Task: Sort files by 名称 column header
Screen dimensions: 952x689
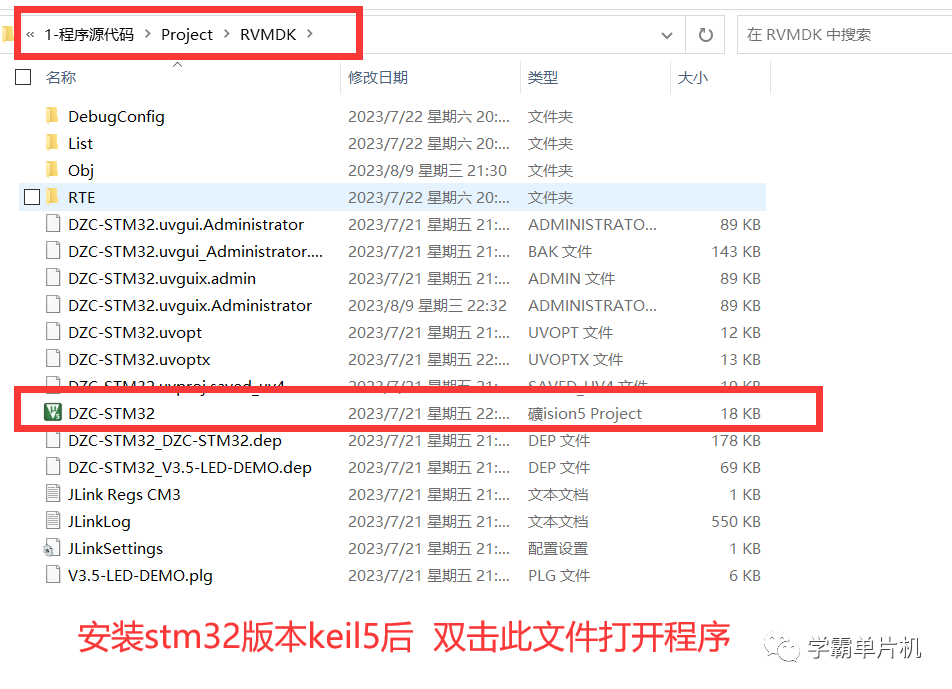Action: 61,78
